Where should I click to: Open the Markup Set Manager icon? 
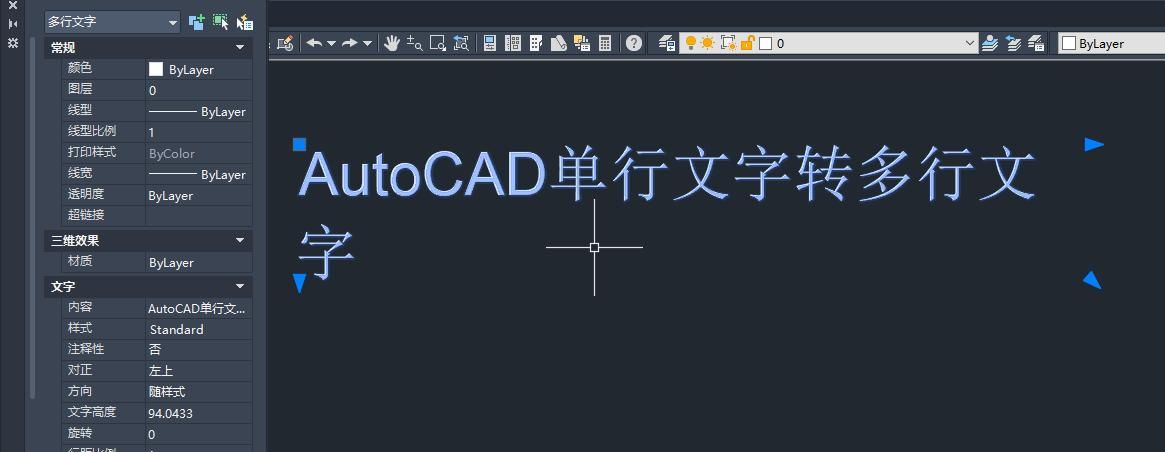(x=582, y=43)
